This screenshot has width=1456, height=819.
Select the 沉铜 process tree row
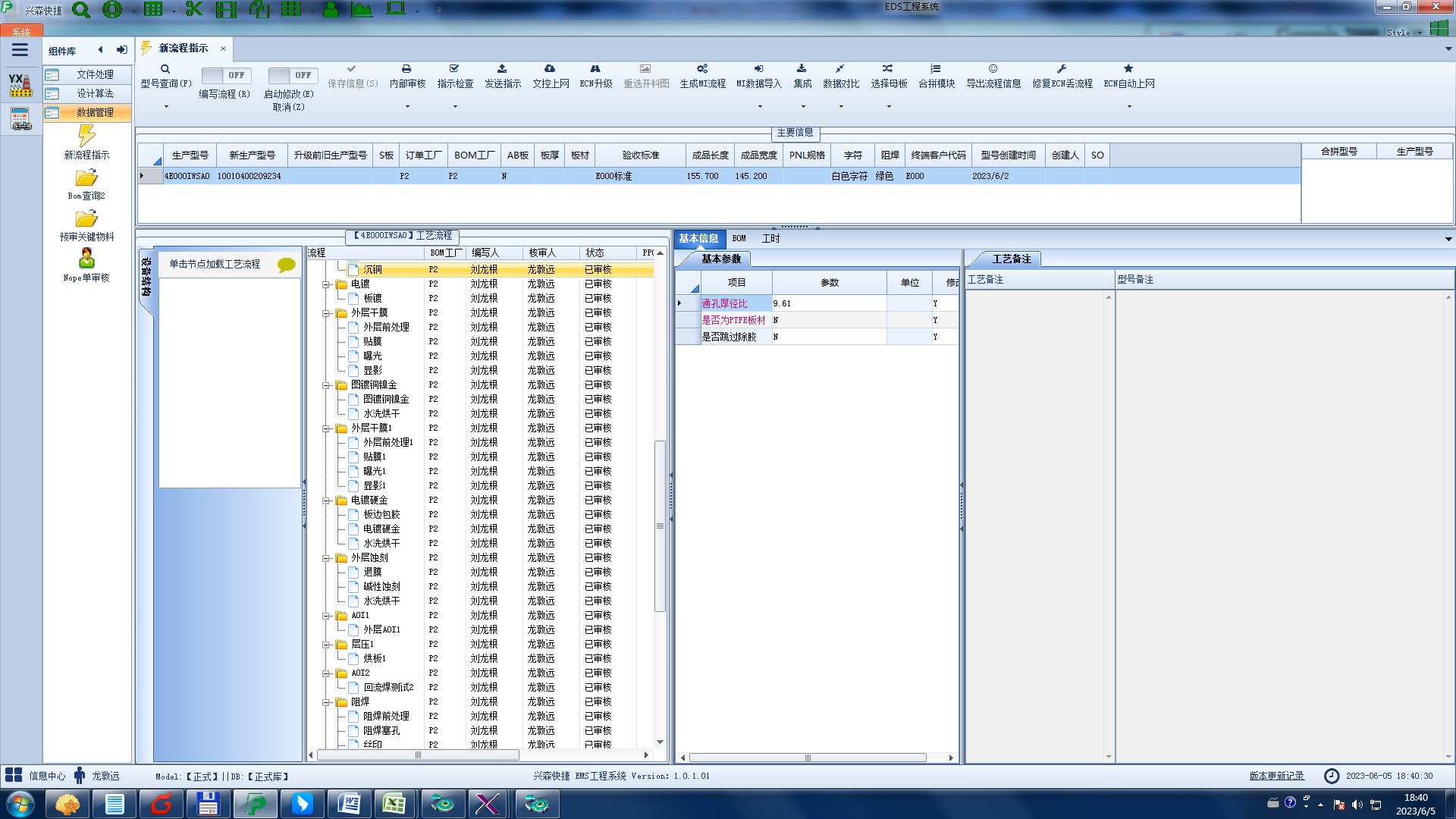481,270
